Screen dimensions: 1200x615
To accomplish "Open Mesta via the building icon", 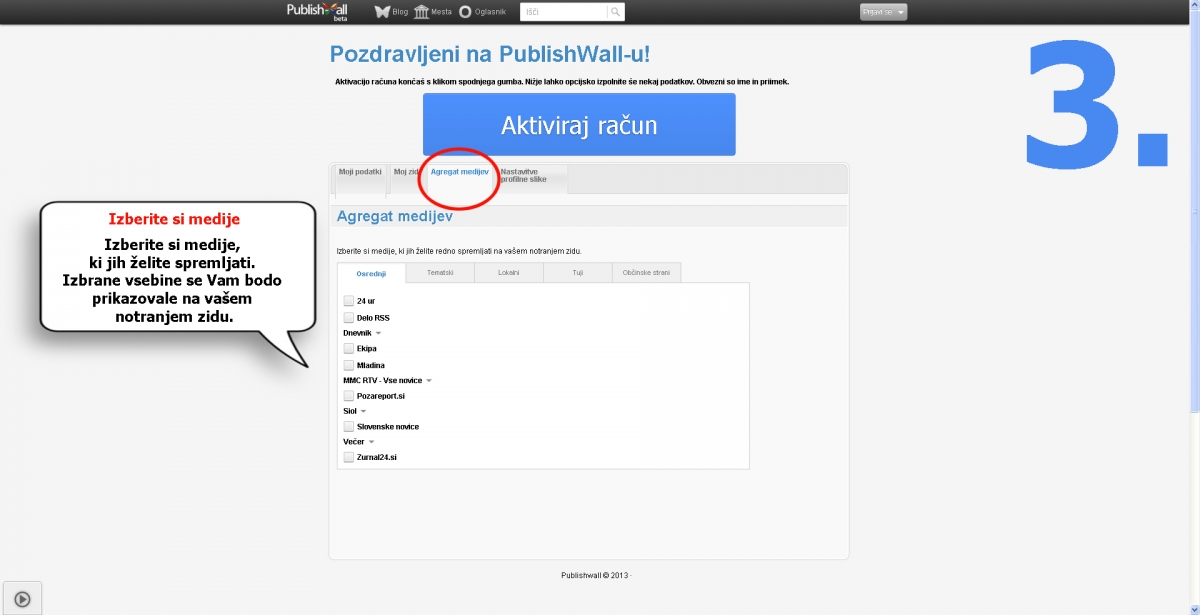I will click(421, 12).
